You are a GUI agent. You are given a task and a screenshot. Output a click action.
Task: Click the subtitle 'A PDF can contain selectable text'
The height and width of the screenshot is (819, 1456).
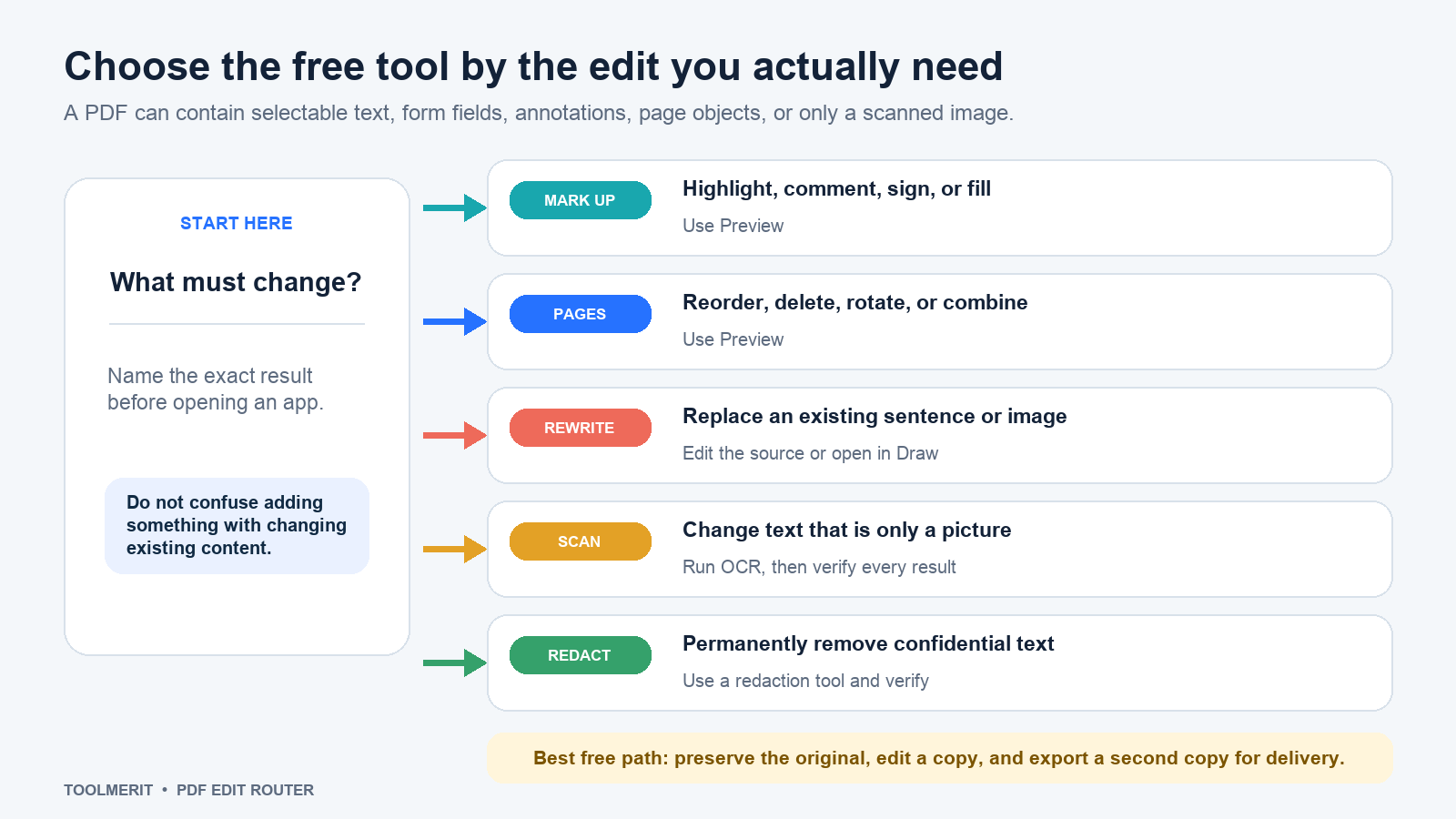pos(539,113)
